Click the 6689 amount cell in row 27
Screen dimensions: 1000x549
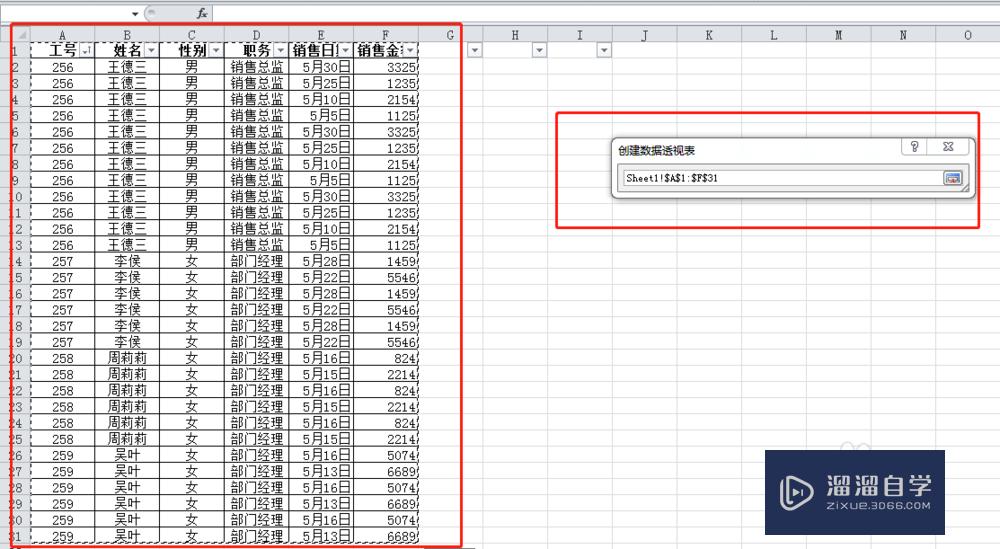point(386,471)
